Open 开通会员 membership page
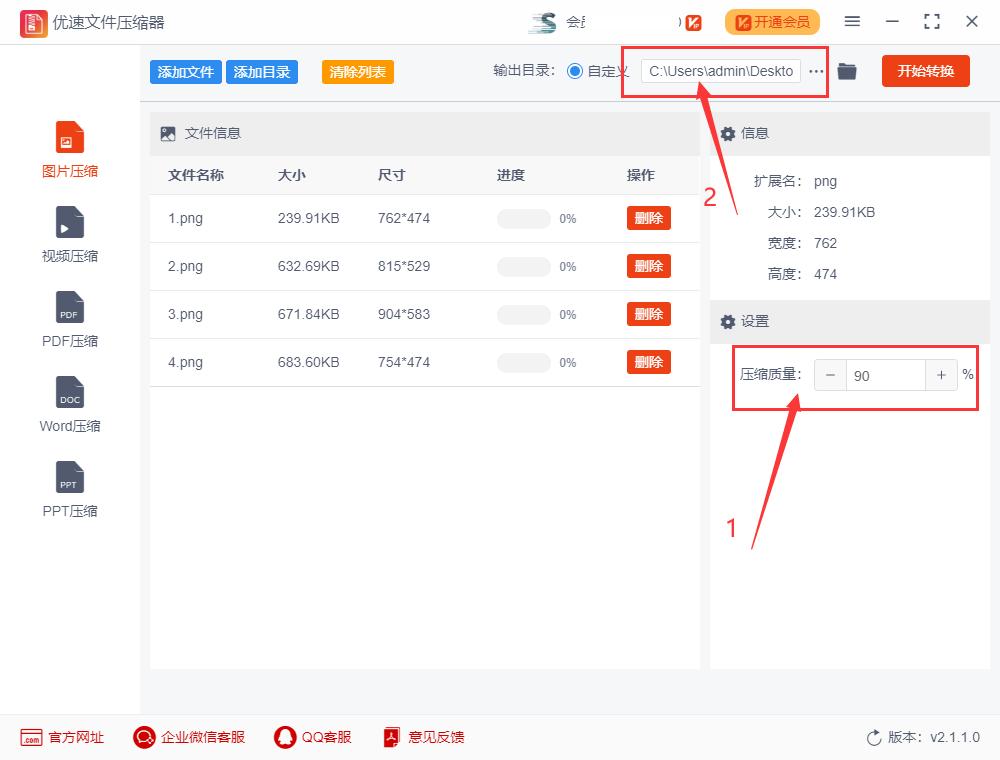Screen dimensions: 1000x760 772,21
